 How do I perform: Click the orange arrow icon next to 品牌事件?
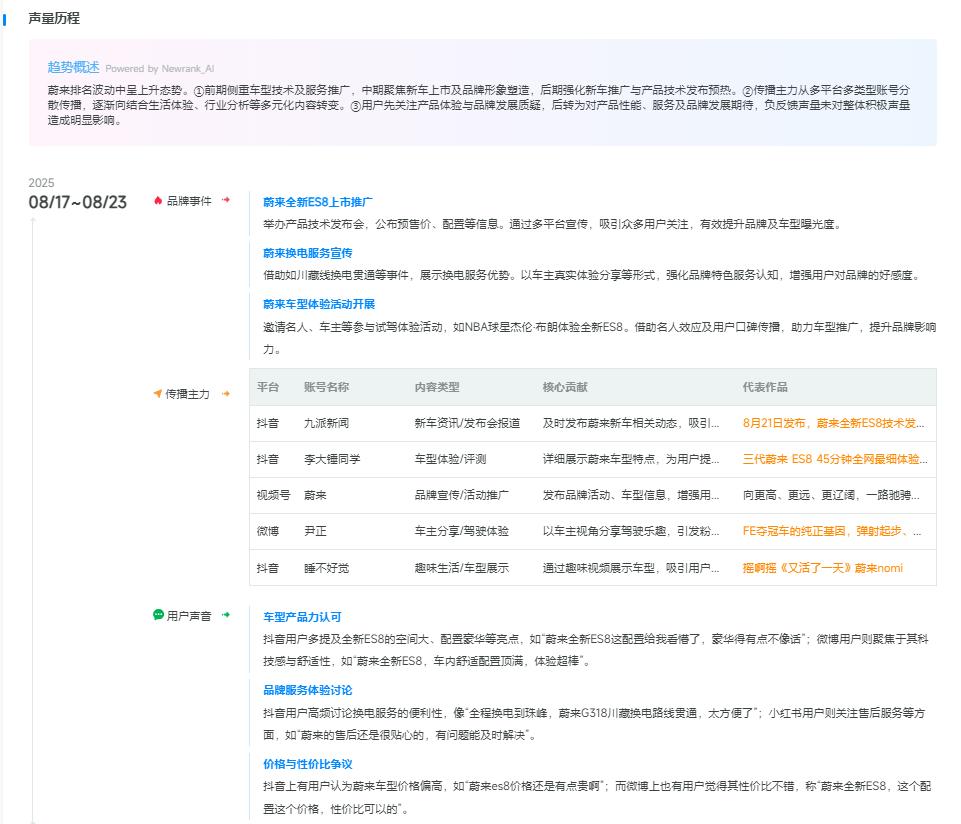226,199
